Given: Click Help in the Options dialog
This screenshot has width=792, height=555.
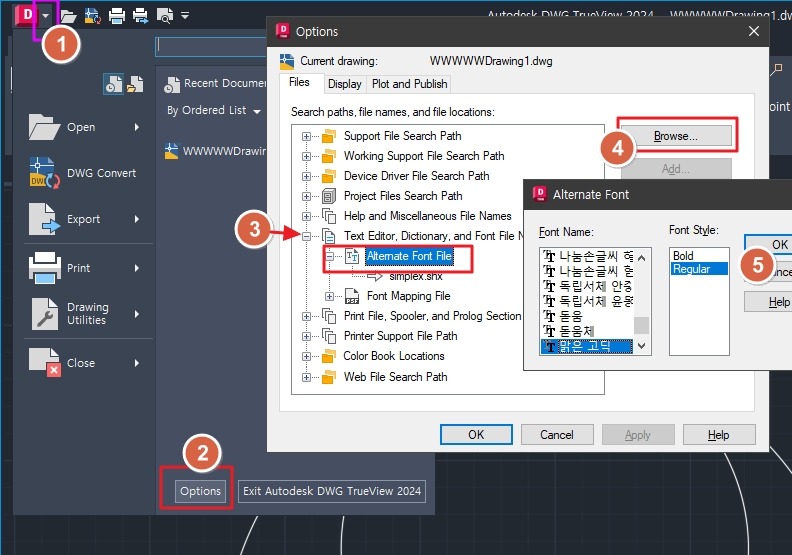Looking at the screenshot, I should [x=719, y=435].
